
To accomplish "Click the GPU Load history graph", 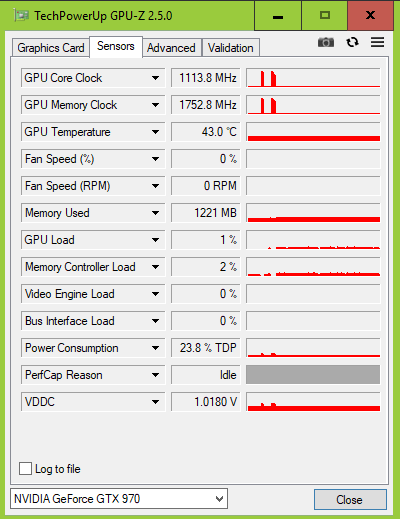I will pyautogui.click(x=313, y=240).
